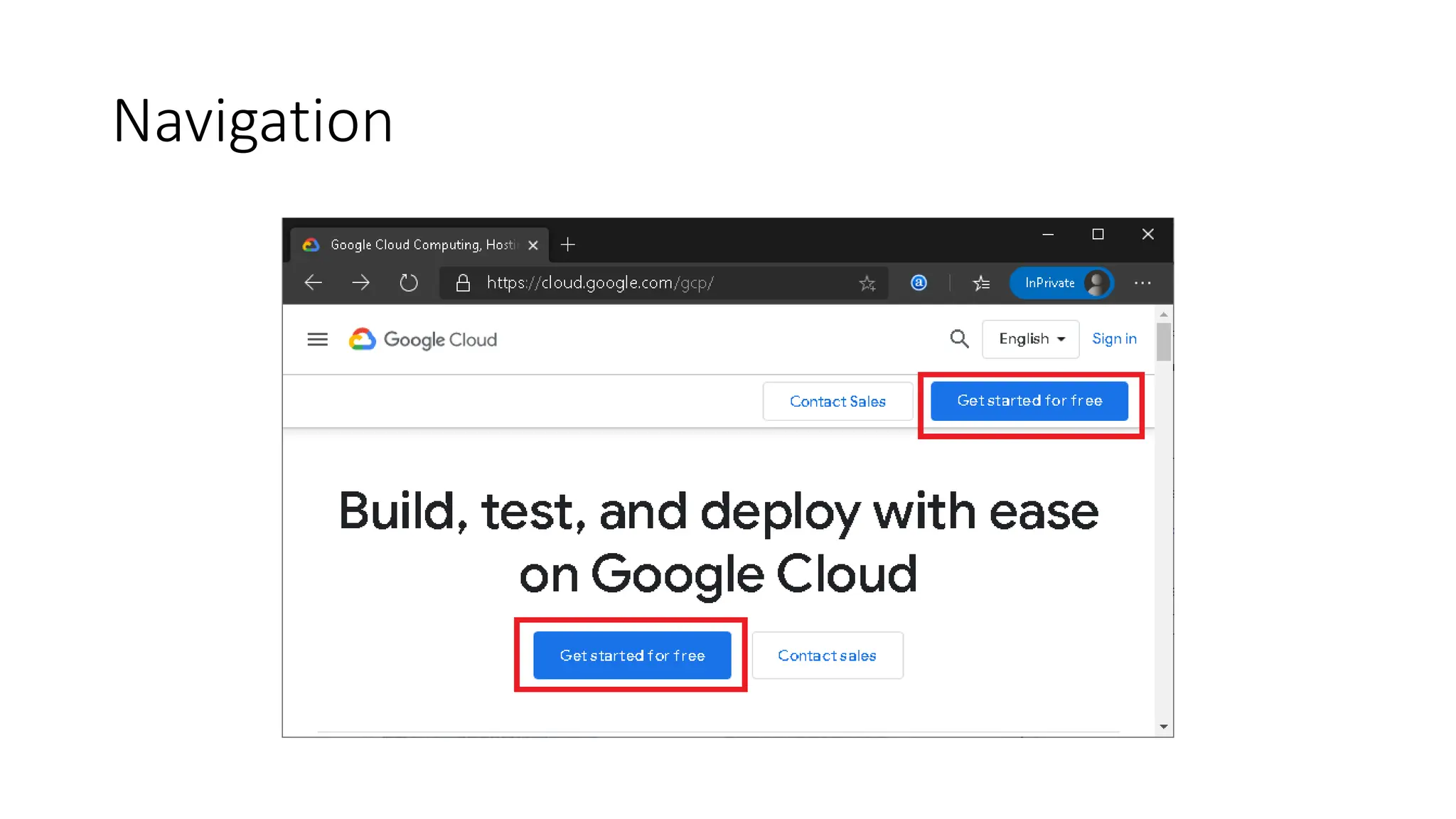The width and height of the screenshot is (1456, 819).
Task: Add page to favorites star icon
Action: click(867, 284)
